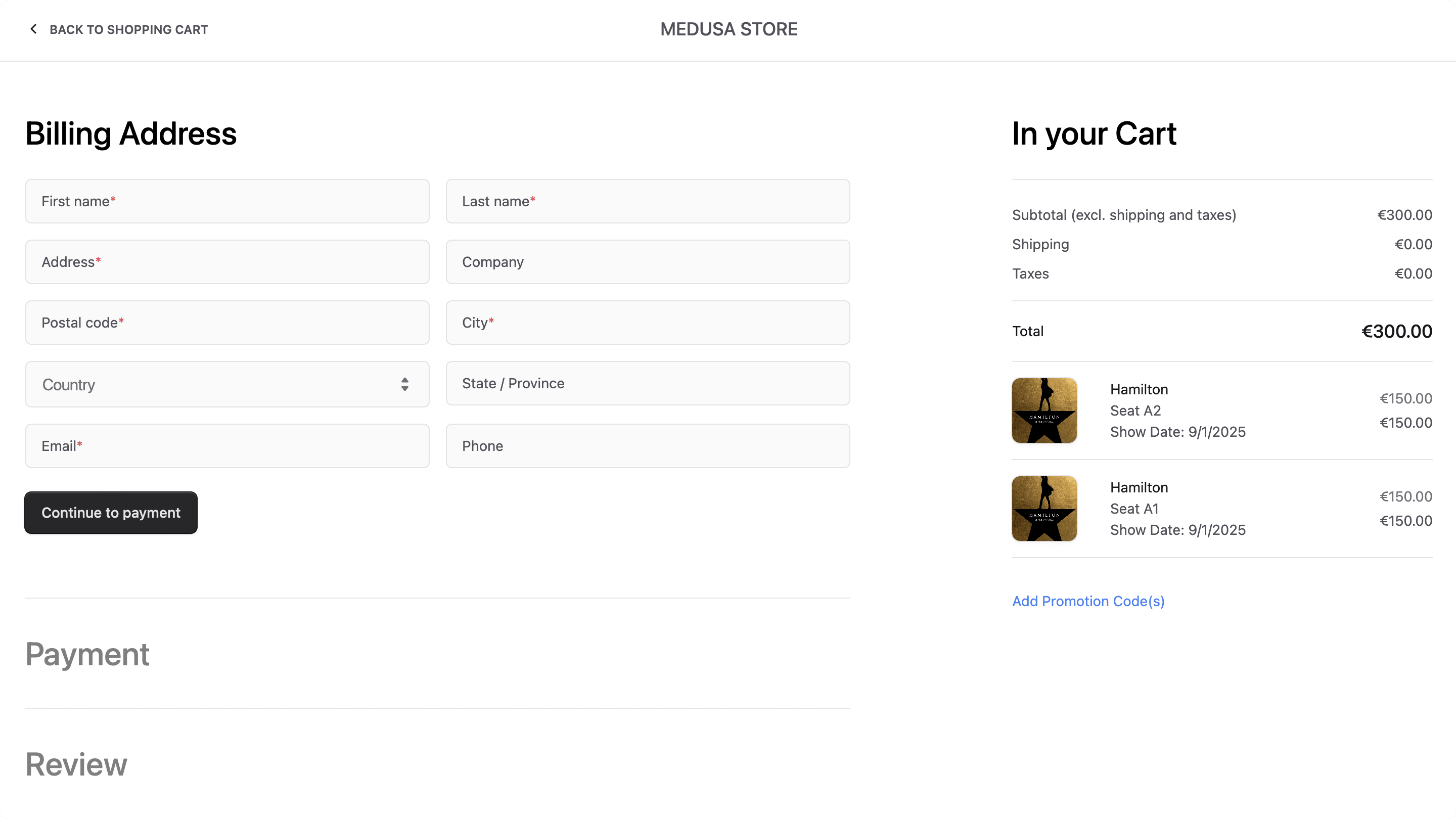Click the MEDUSA STORE header title
1456x819 pixels.
pyautogui.click(x=728, y=29)
